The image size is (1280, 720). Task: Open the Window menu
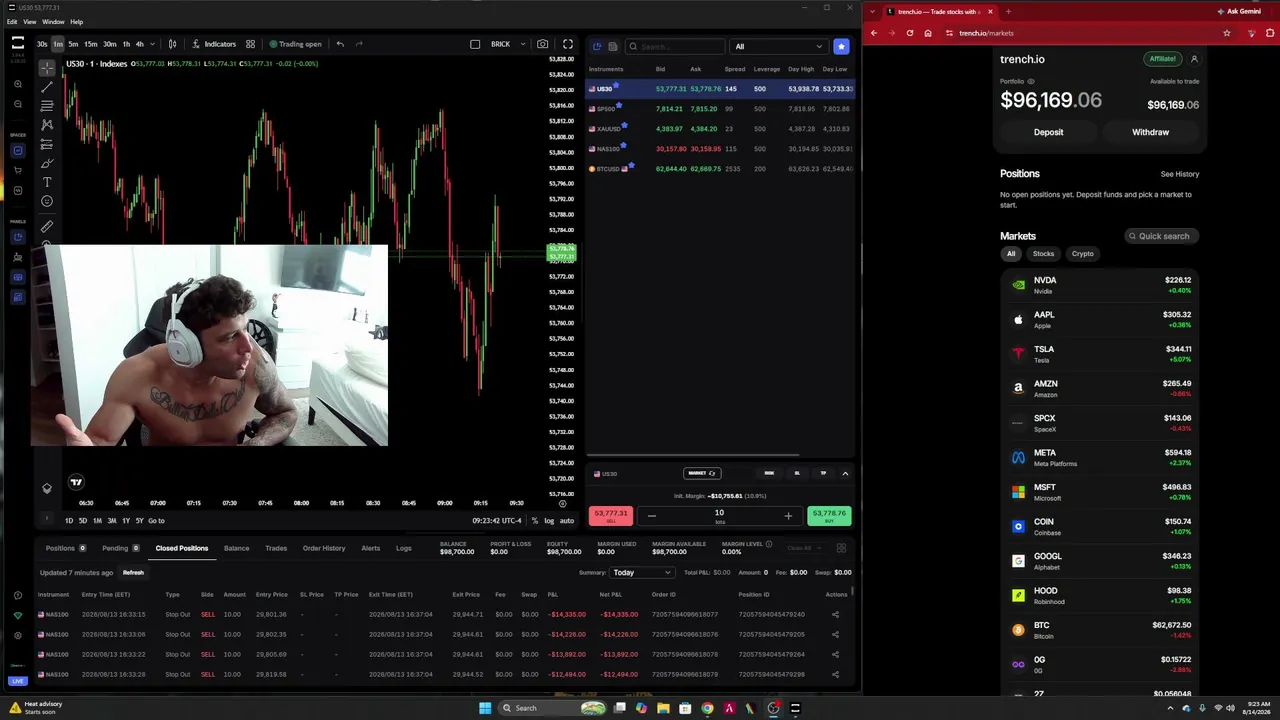[x=53, y=21]
